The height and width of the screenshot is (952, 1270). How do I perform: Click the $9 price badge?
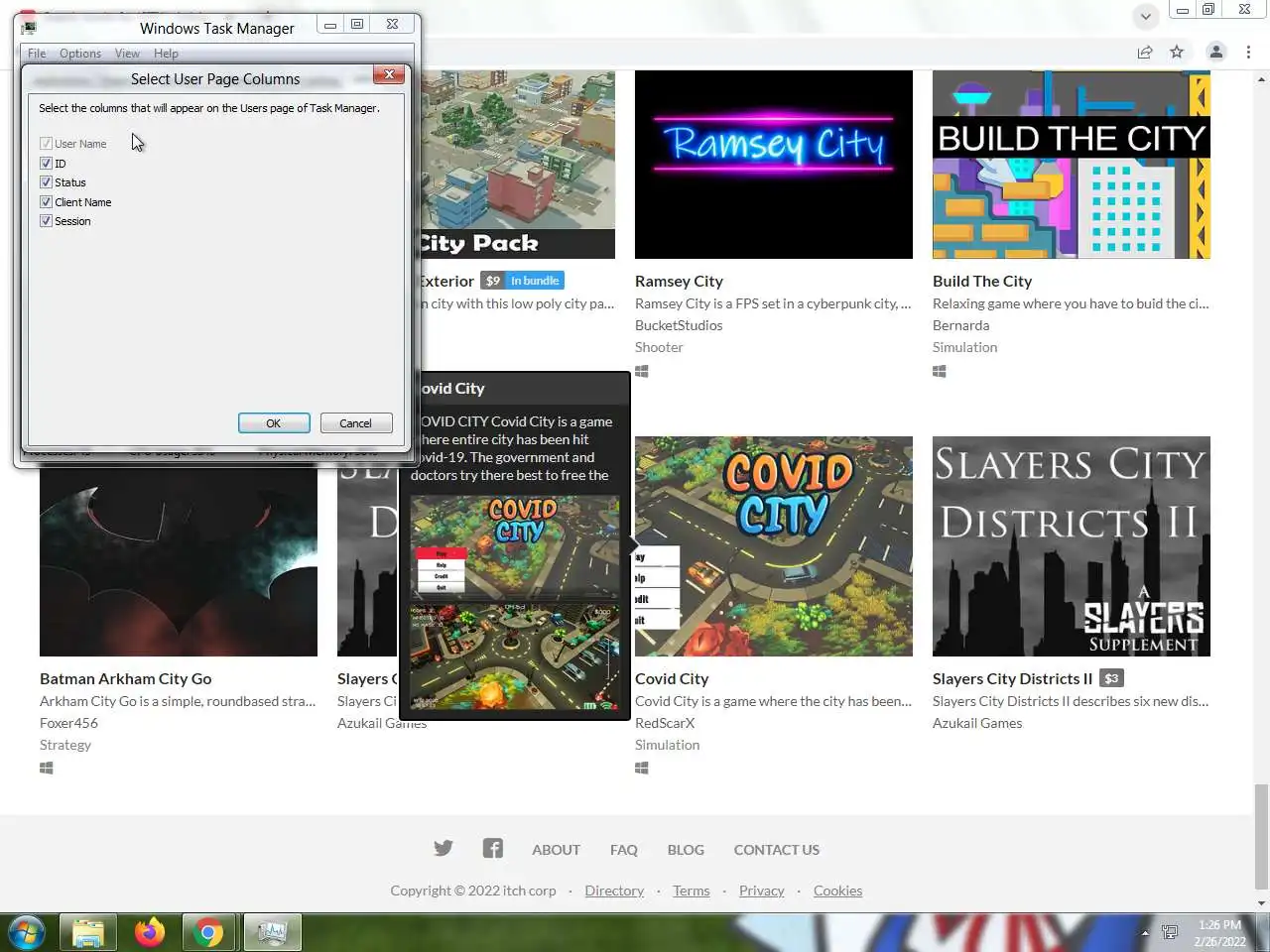(x=492, y=281)
